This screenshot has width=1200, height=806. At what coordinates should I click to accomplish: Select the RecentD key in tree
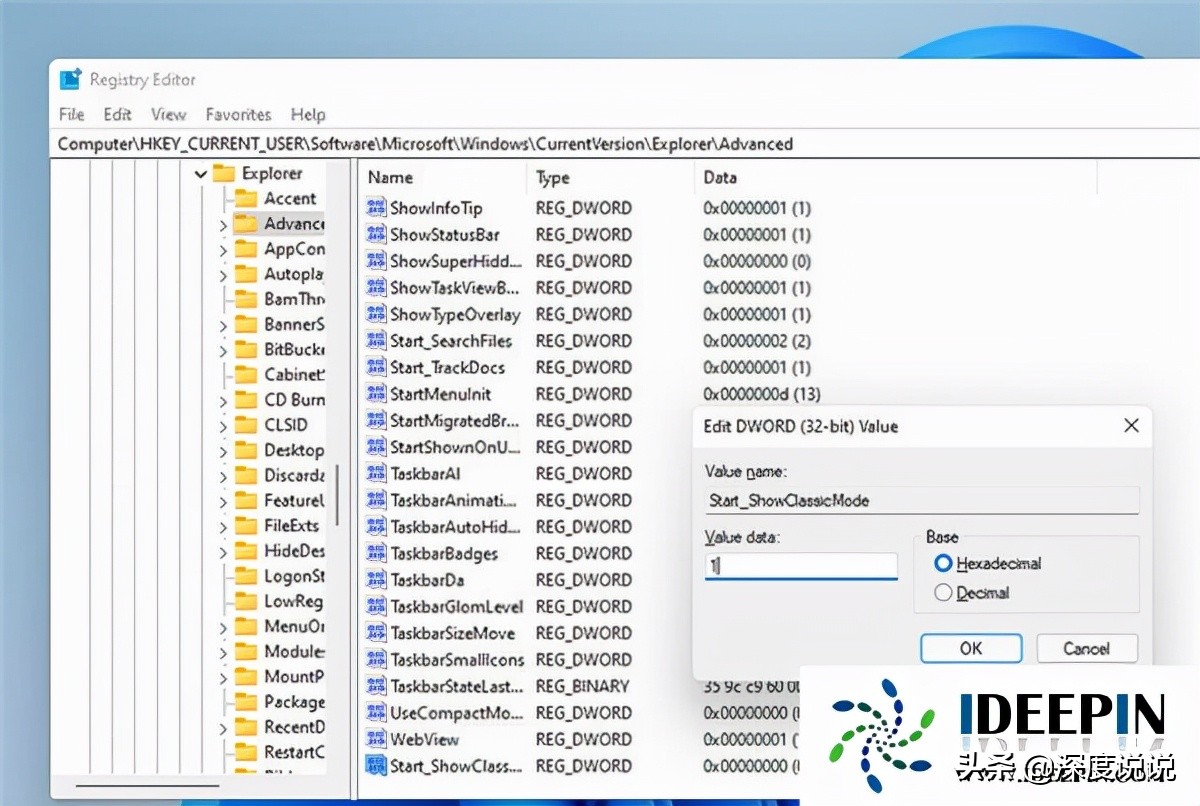294,727
